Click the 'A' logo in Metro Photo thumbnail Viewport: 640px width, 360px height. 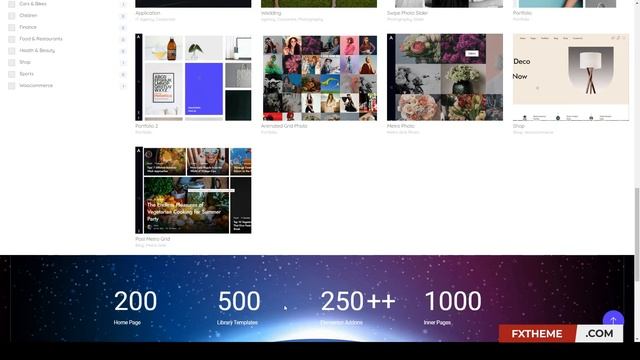point(391,38)
